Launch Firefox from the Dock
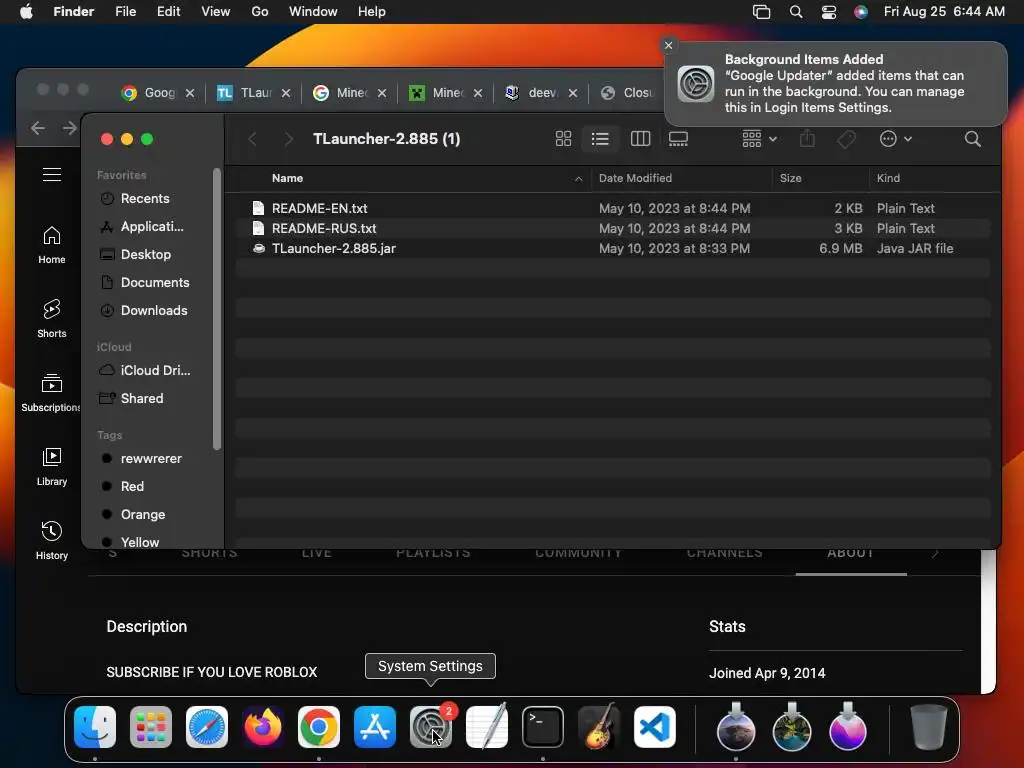This screenshot has width=1024, height=768. pyautogui.click(x=263, y=727)
